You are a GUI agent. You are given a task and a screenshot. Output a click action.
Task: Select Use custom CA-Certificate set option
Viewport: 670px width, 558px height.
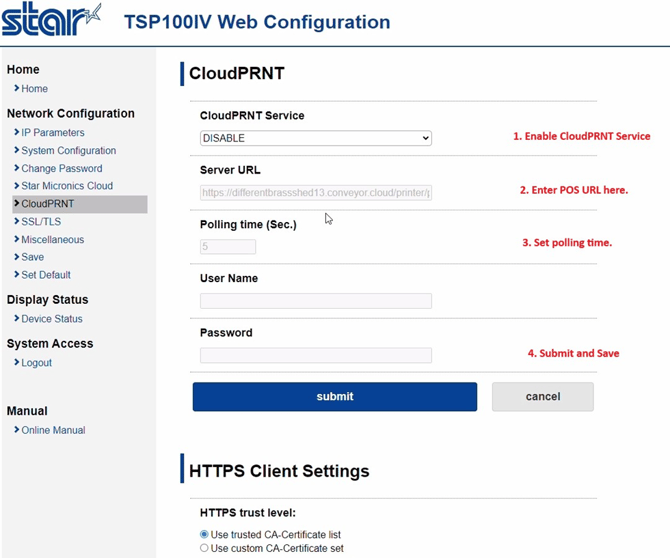click(205, 548)
